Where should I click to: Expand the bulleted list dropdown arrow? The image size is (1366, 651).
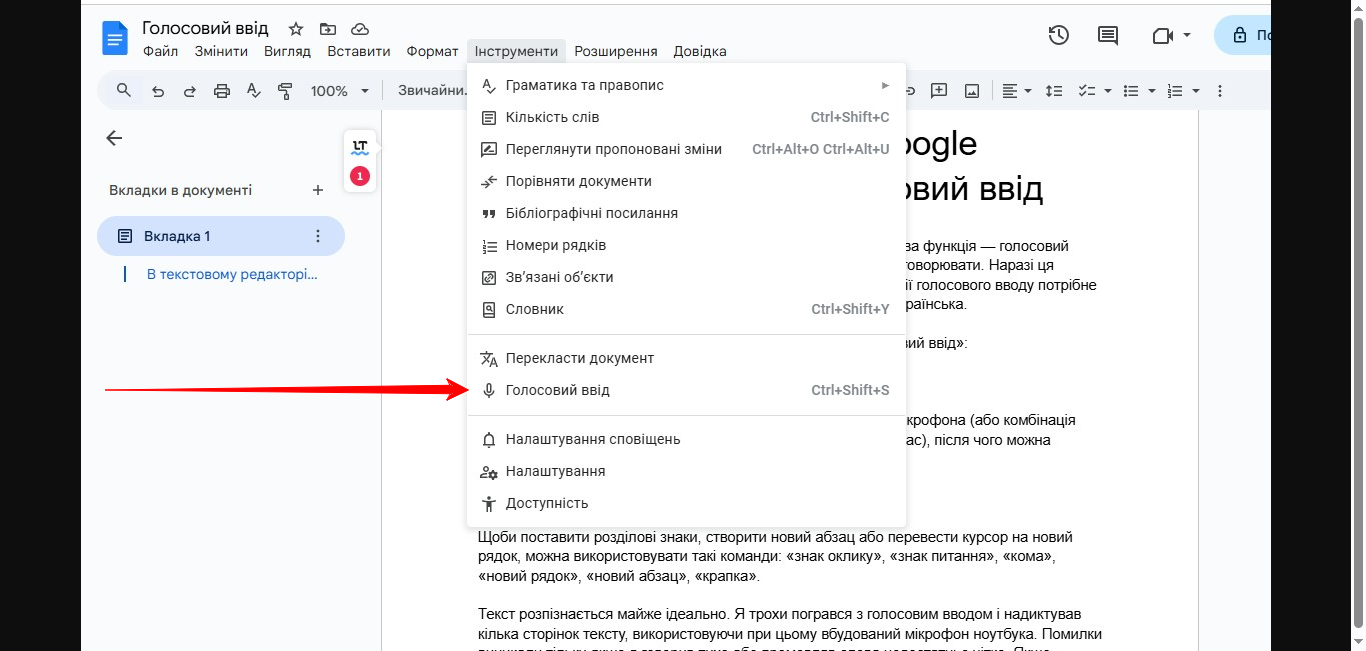click(1151, 91)
